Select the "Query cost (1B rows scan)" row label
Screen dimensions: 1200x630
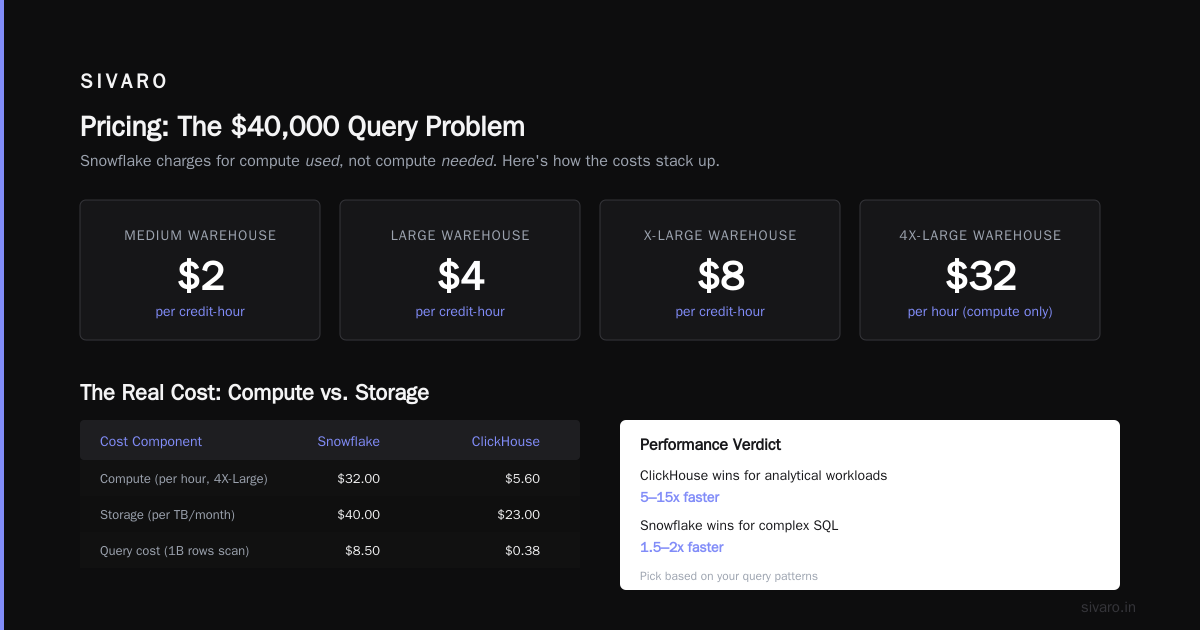pyautogui.click(x=175, y=551)
